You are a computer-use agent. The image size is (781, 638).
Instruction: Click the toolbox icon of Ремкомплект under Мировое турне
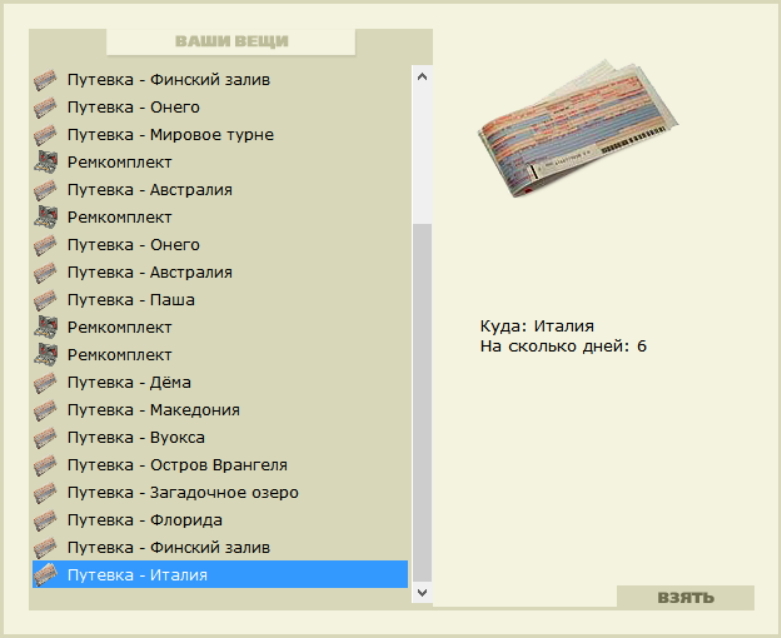coord(45,162)
